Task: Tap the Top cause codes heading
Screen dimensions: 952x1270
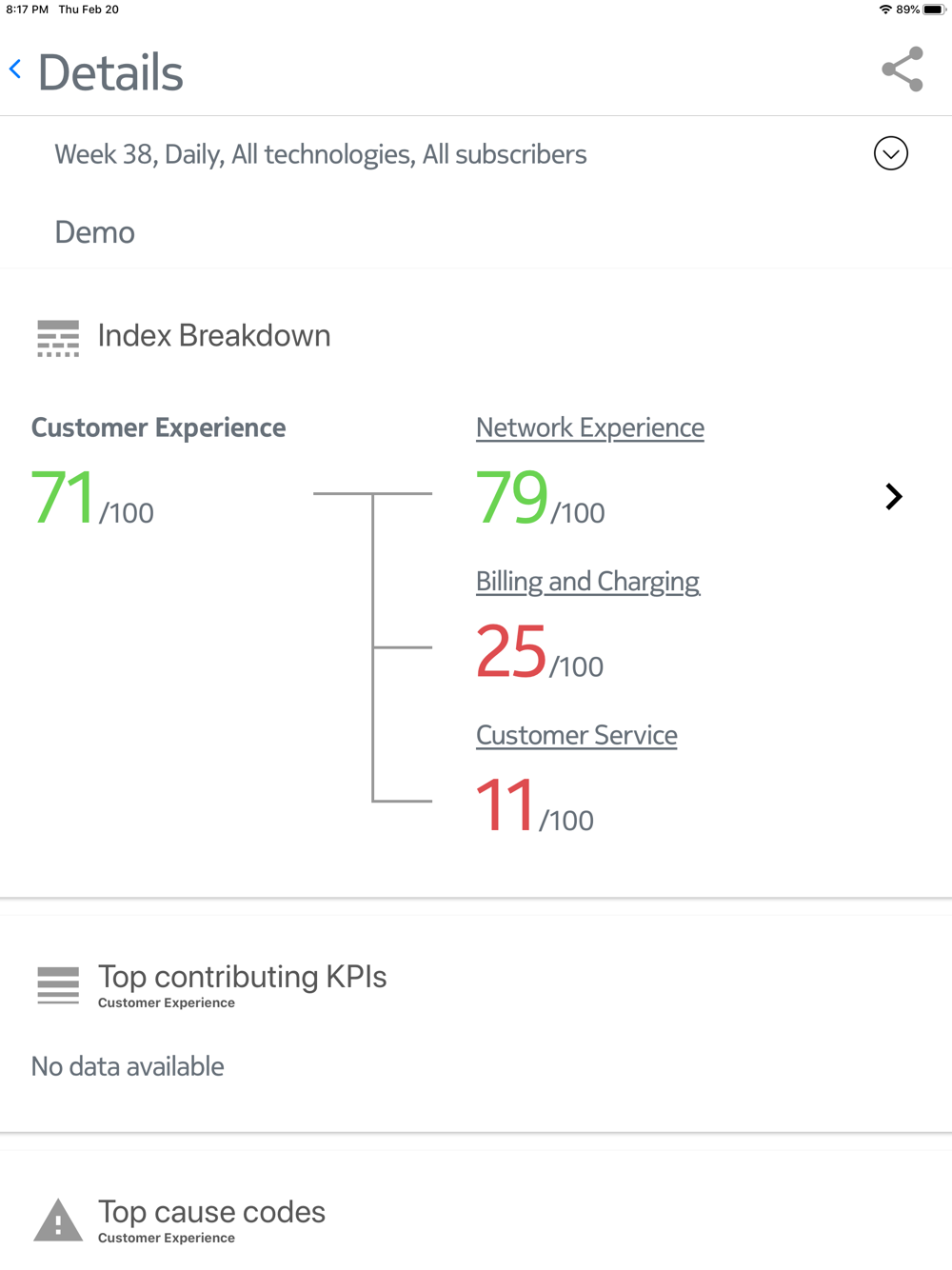Action: (211, 1212)
